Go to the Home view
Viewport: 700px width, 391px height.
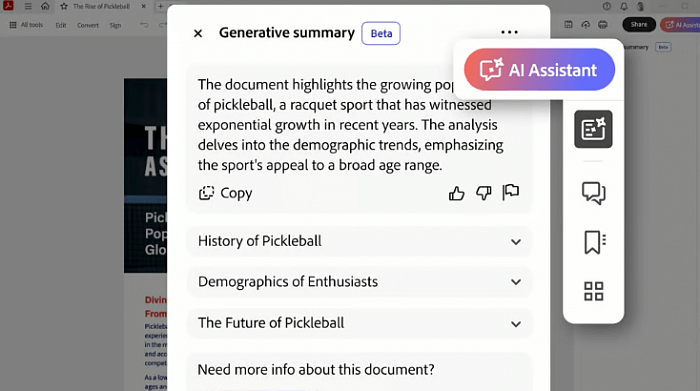point(45,6)
